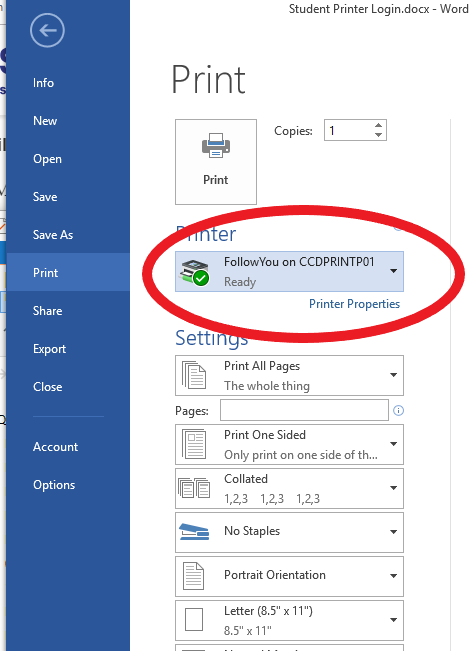Image resolution: width=469 pixels, height=651 pixels.
Task: Increase copies with the up arrow
Action: click(x=378, y=125)
